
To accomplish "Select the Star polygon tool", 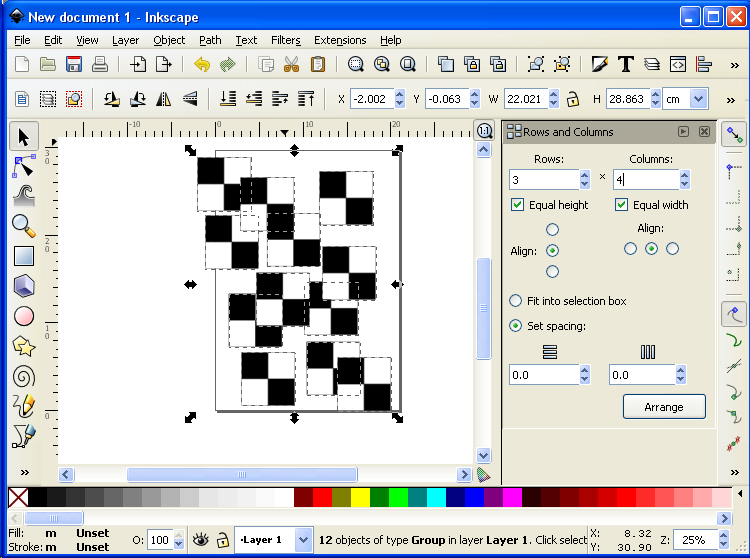I will (23, 346).
